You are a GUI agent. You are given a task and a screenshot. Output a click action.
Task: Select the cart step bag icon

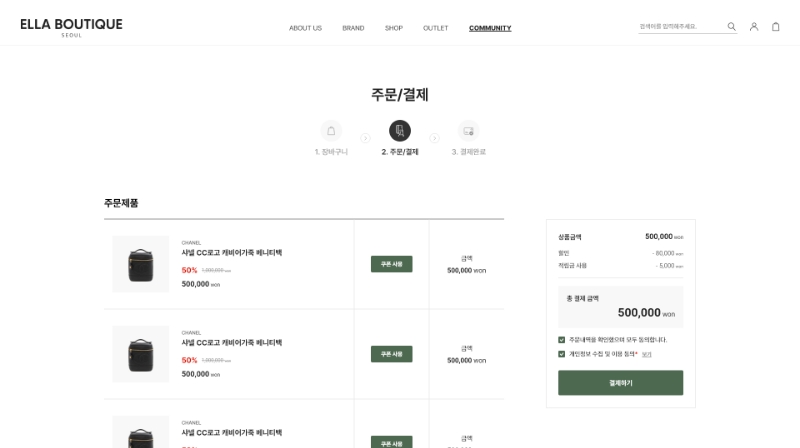pyautogui.click(x=331, y=131)
